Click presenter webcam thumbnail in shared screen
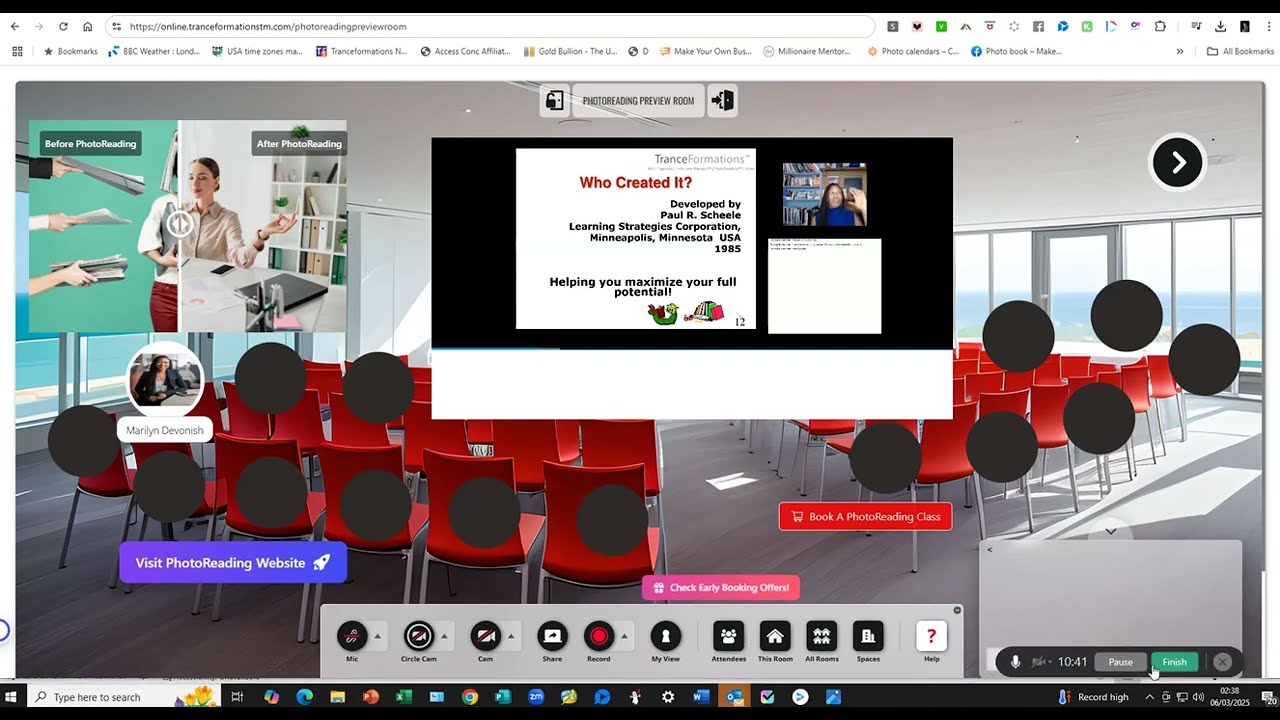Image resolution: width=1280 pixels, height=720 pixels. click(825, 194)
